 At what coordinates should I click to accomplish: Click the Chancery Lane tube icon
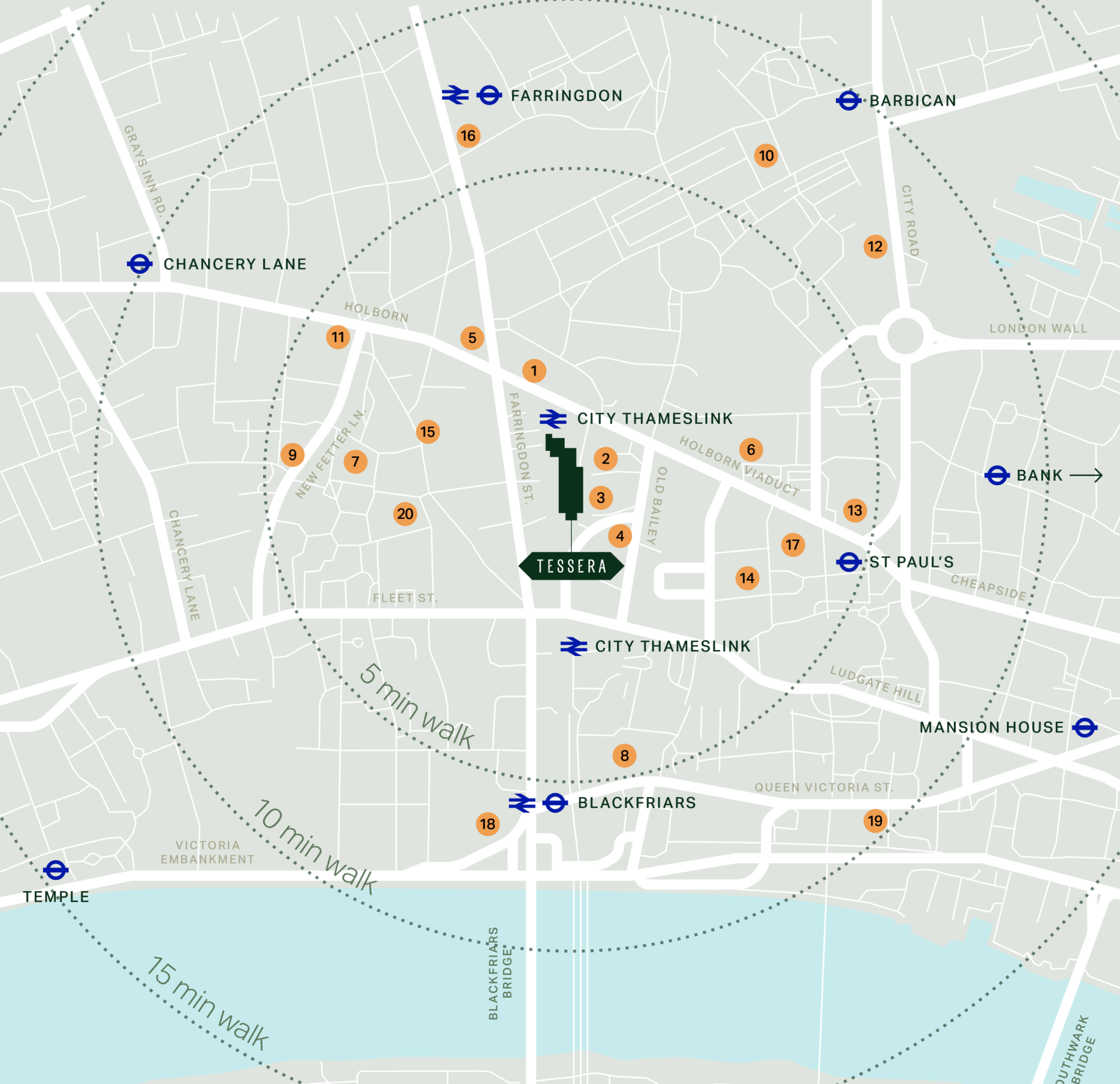[139, 264]
